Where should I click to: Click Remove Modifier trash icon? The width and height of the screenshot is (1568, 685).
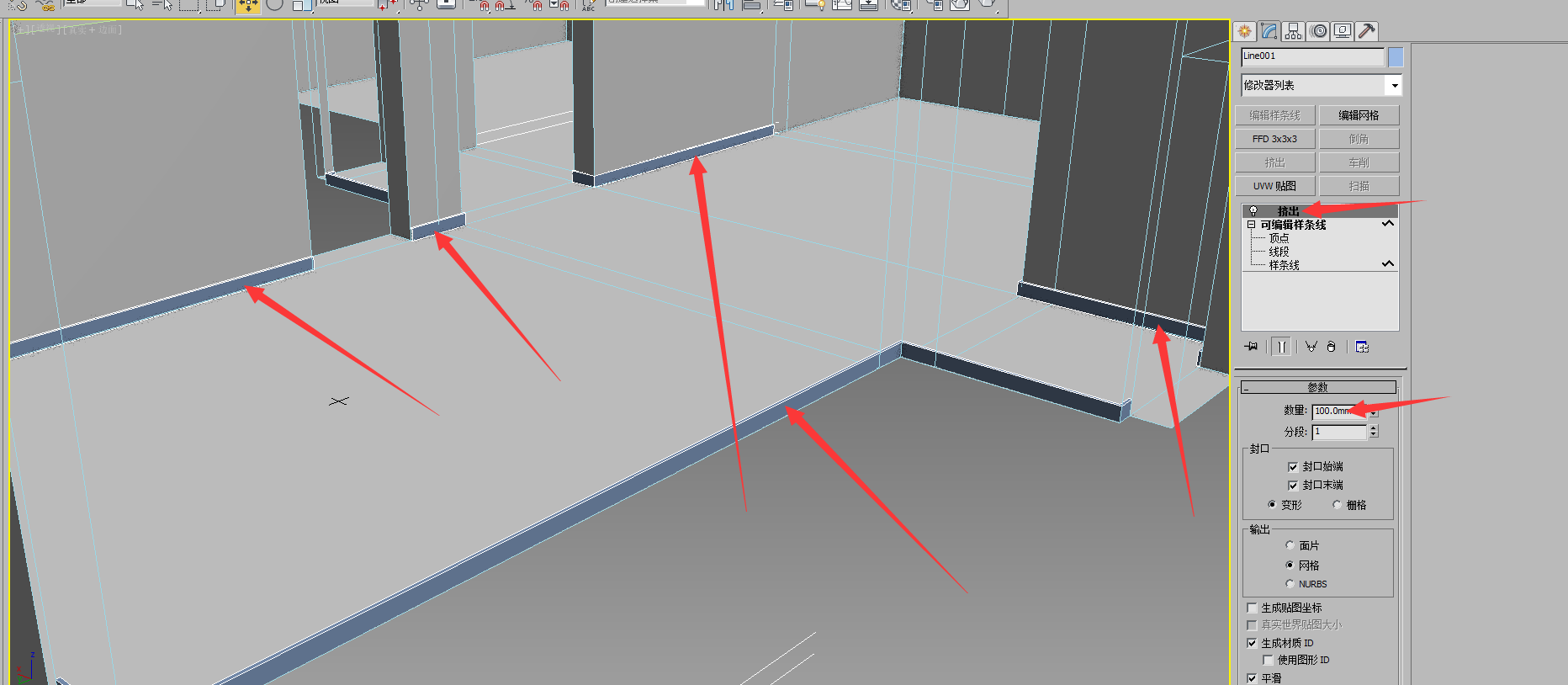point(1331,347)
